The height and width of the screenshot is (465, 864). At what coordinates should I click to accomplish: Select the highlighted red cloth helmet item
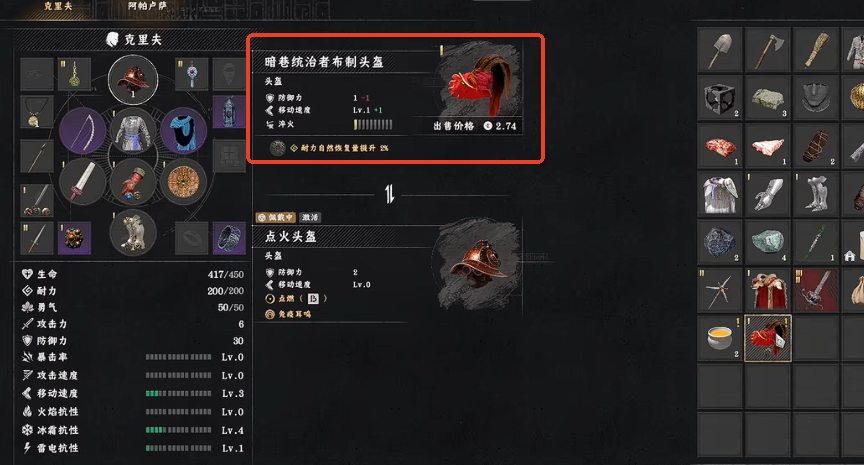(768, 338)
